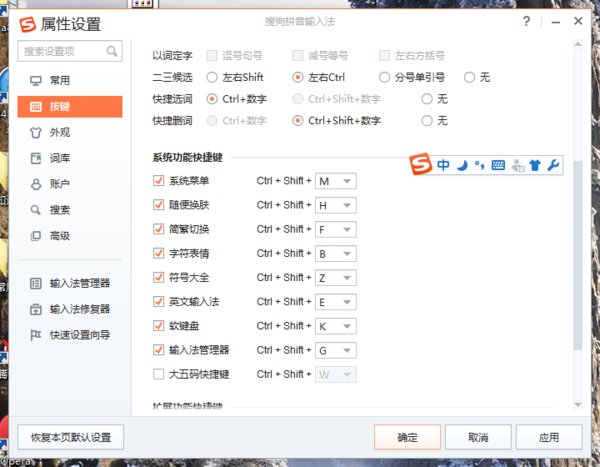Apply changes with 应用 button
The width and height of the screenshot is (600, 467).
[x=549, y=437]
